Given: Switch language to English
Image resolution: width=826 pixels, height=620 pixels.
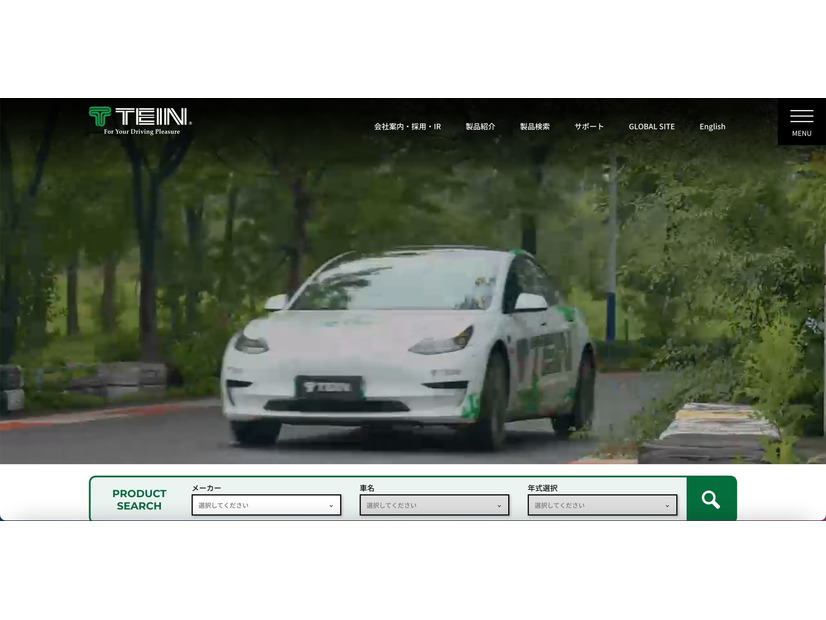Looking at the screenshot, I should pyautogui.click(x=712, y=127).
